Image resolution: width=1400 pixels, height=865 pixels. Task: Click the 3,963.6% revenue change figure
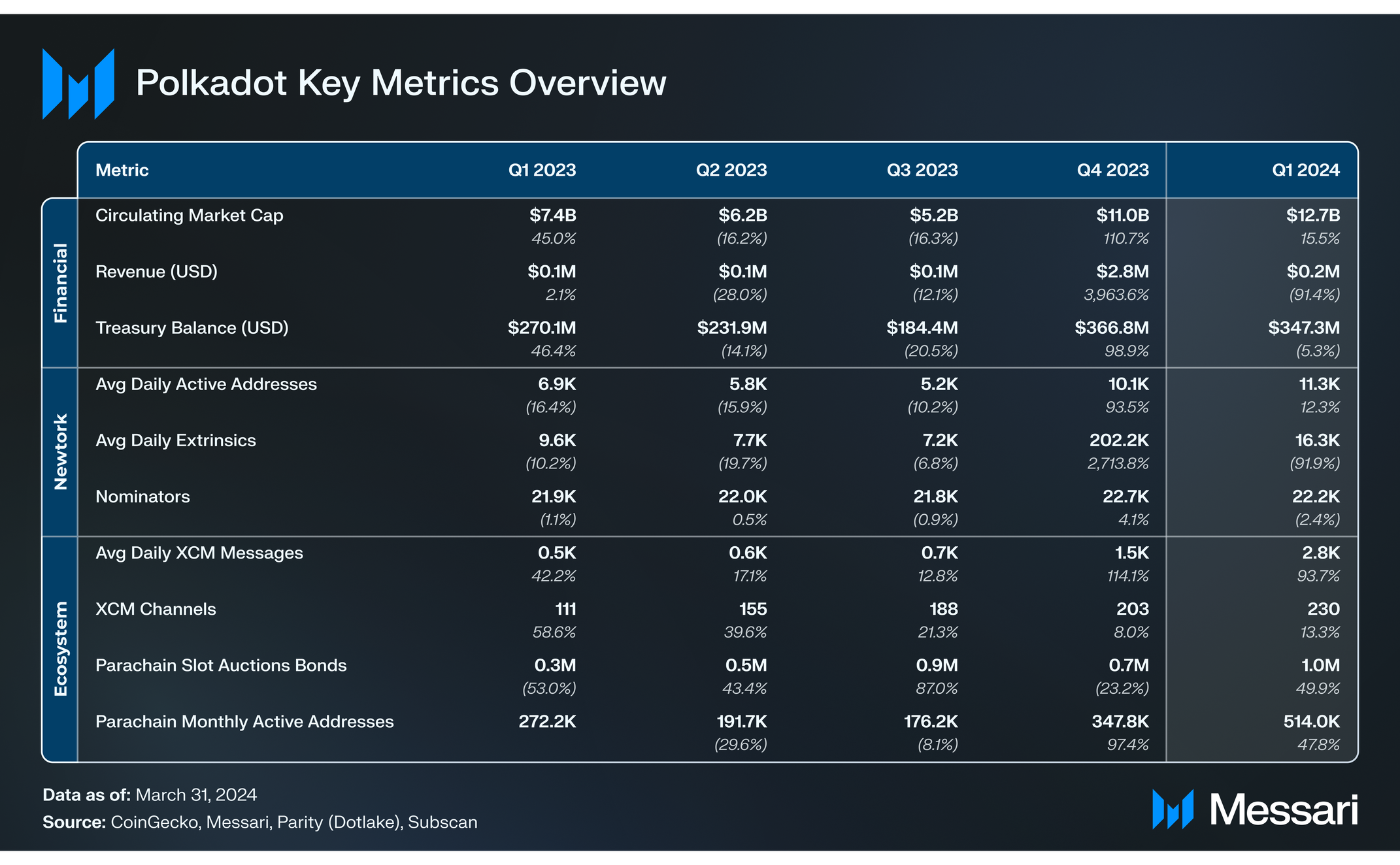[x=1116, y=295]
